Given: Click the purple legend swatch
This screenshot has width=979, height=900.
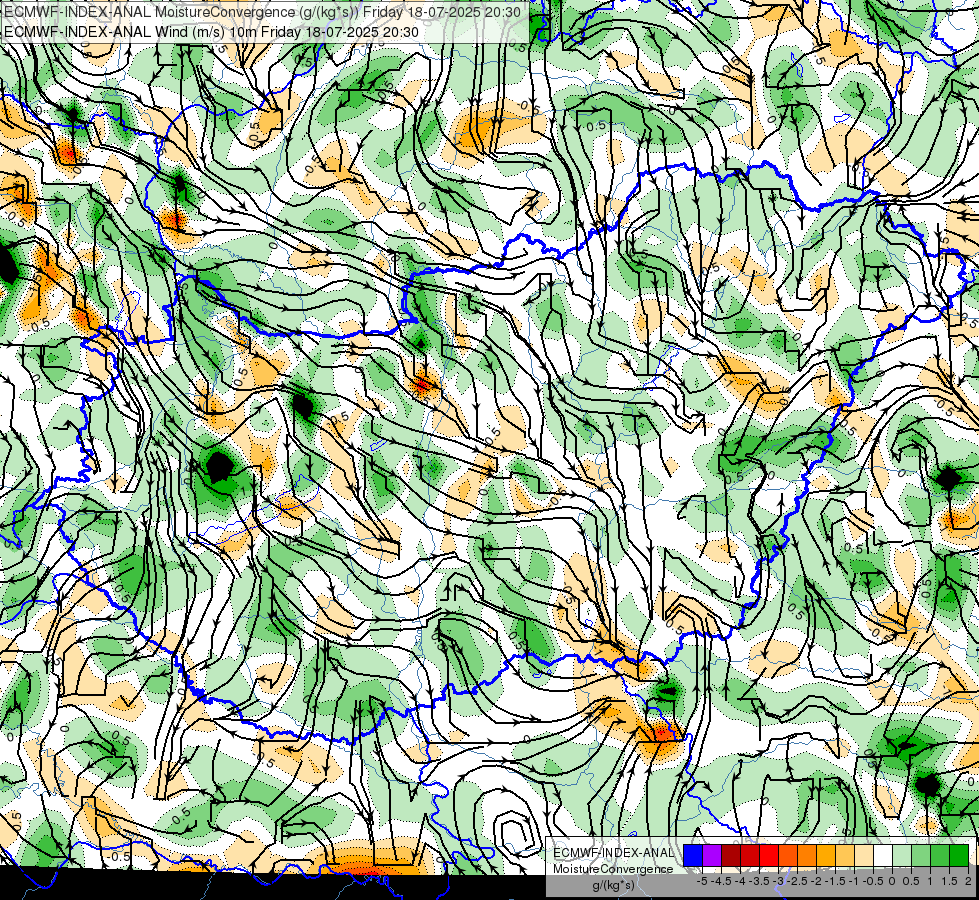Looking at the screenshot, I should tap(712, 856).
